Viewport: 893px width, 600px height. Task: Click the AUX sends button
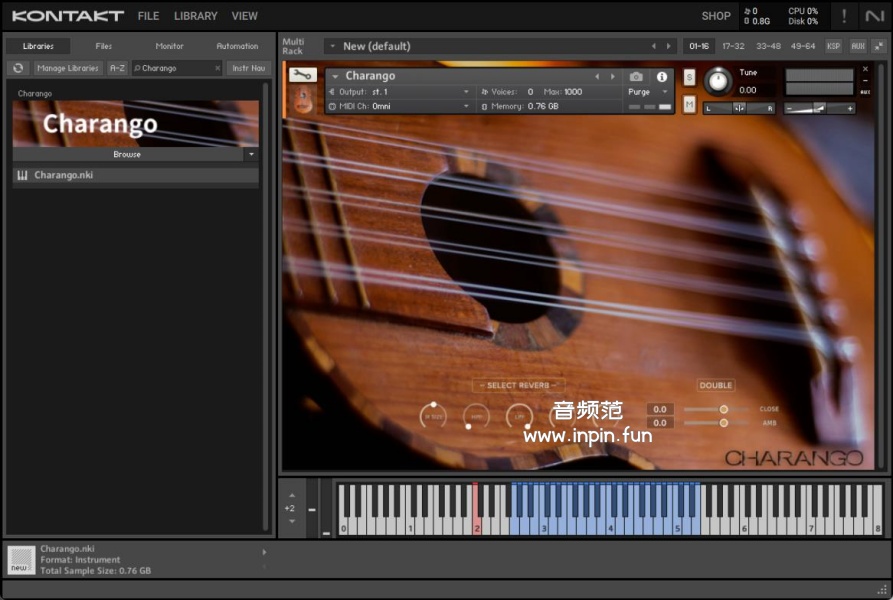(x=857, y=46)
